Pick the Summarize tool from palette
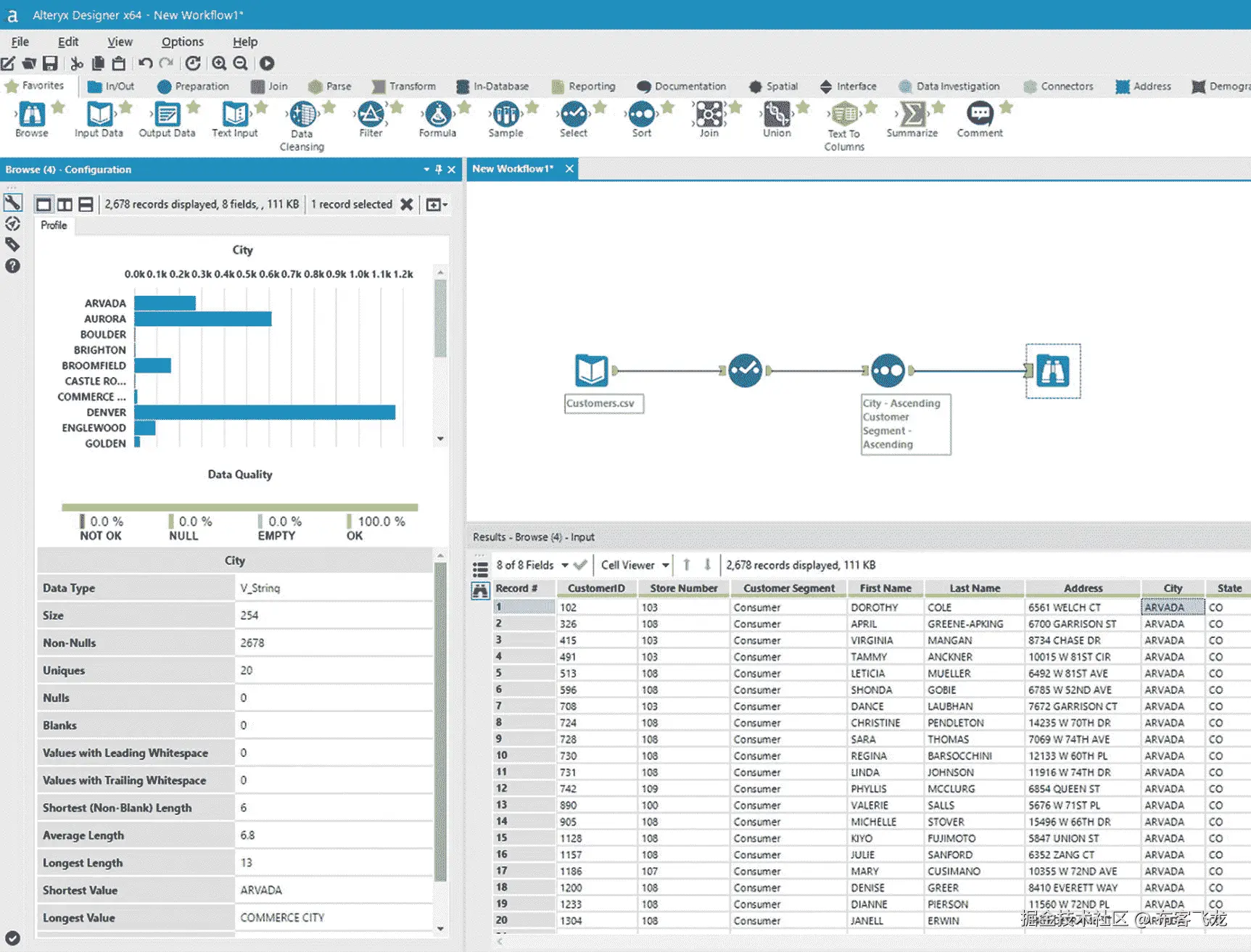The height and width of the screenshot is (952, 1251). point(912,115)
